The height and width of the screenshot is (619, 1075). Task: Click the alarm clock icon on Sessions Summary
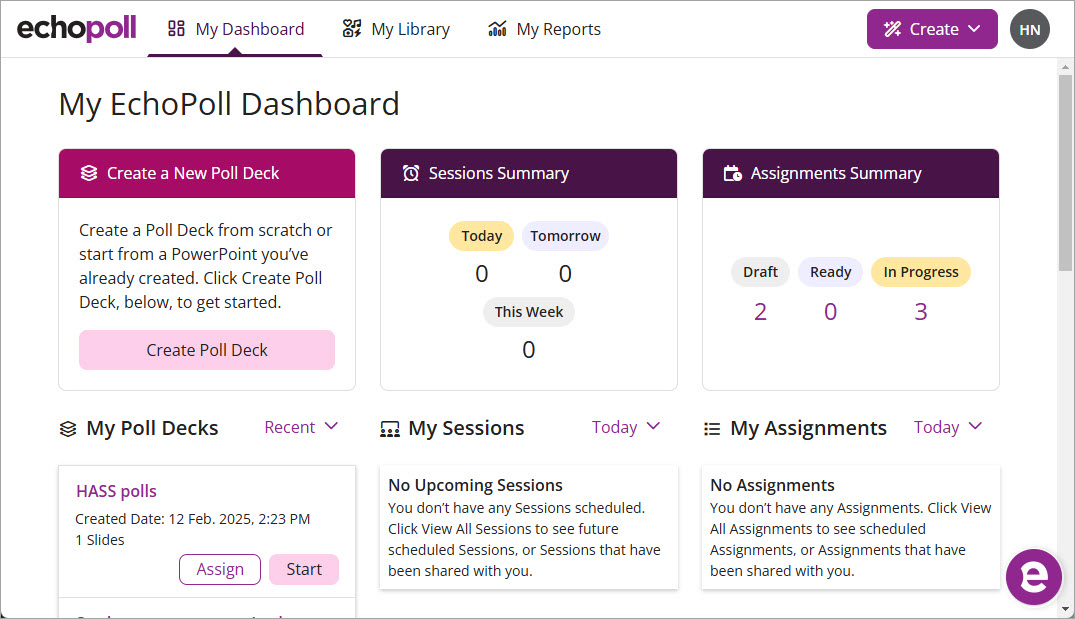pyautogui.click(x=410, y=172)
